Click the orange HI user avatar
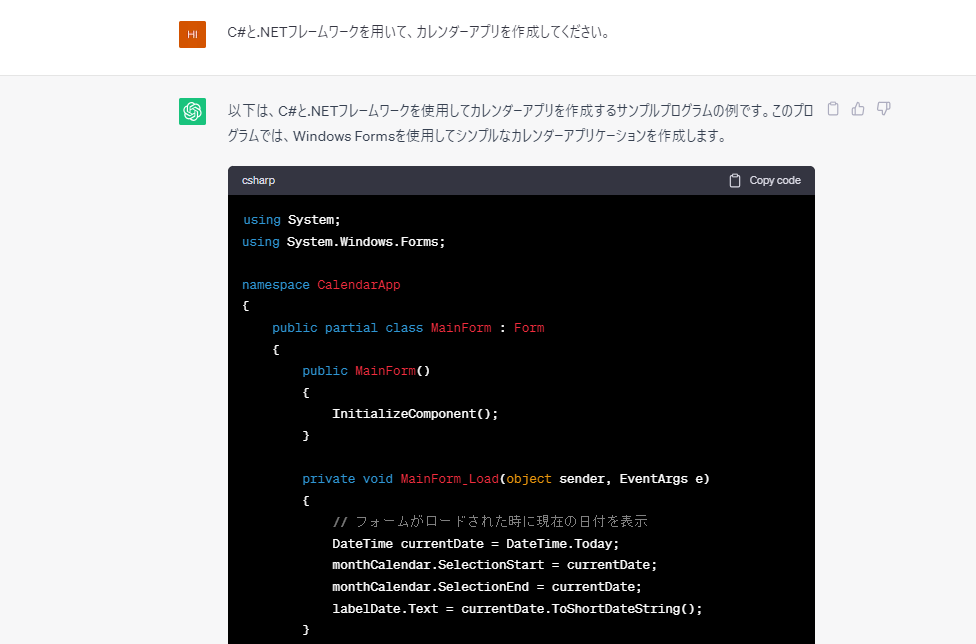Screen dimensions: 976x644 click(192, 34)
